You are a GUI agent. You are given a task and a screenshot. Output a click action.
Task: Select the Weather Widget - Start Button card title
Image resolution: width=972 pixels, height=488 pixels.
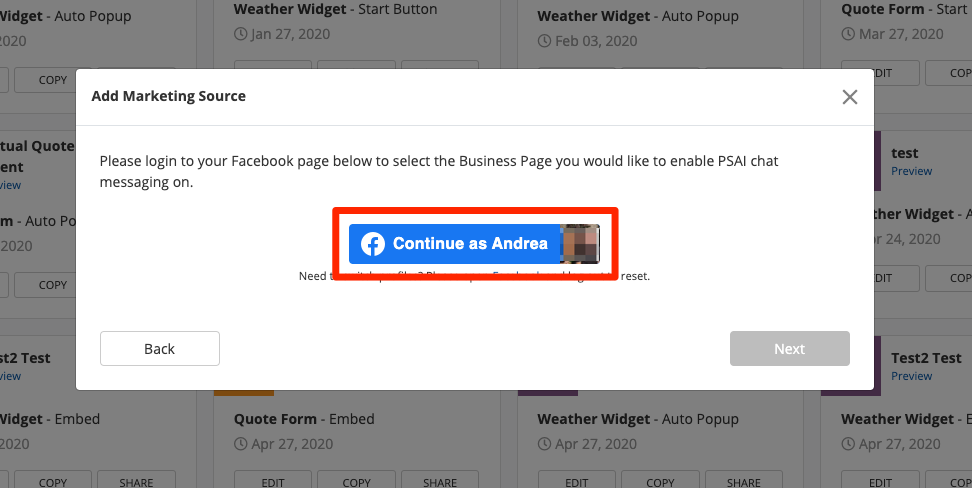(335, 9)
